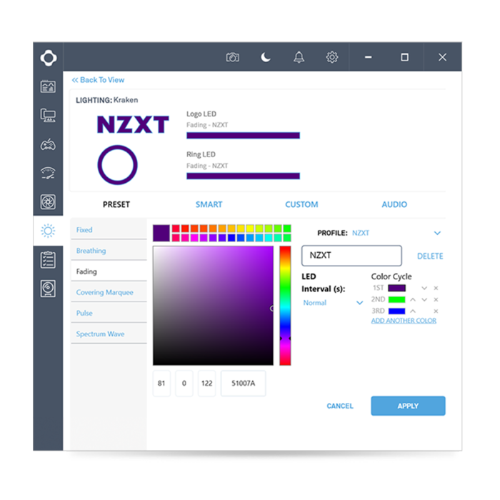Screen dimensions: 500x500
Task: Remove the 2ND color with its X
Action: coord(436,300)
